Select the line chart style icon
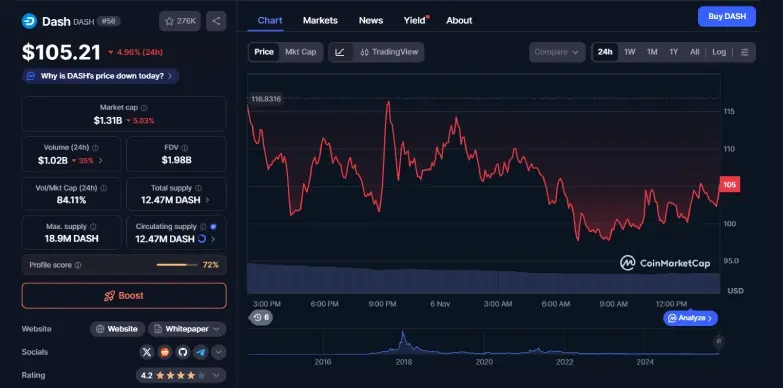 (340, 52)
